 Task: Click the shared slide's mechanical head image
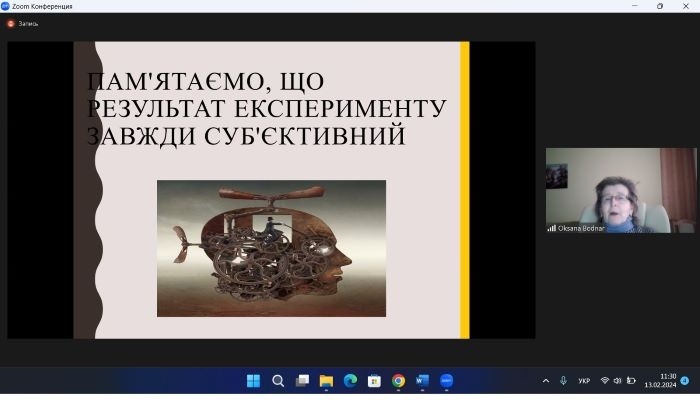coord(271,248)
